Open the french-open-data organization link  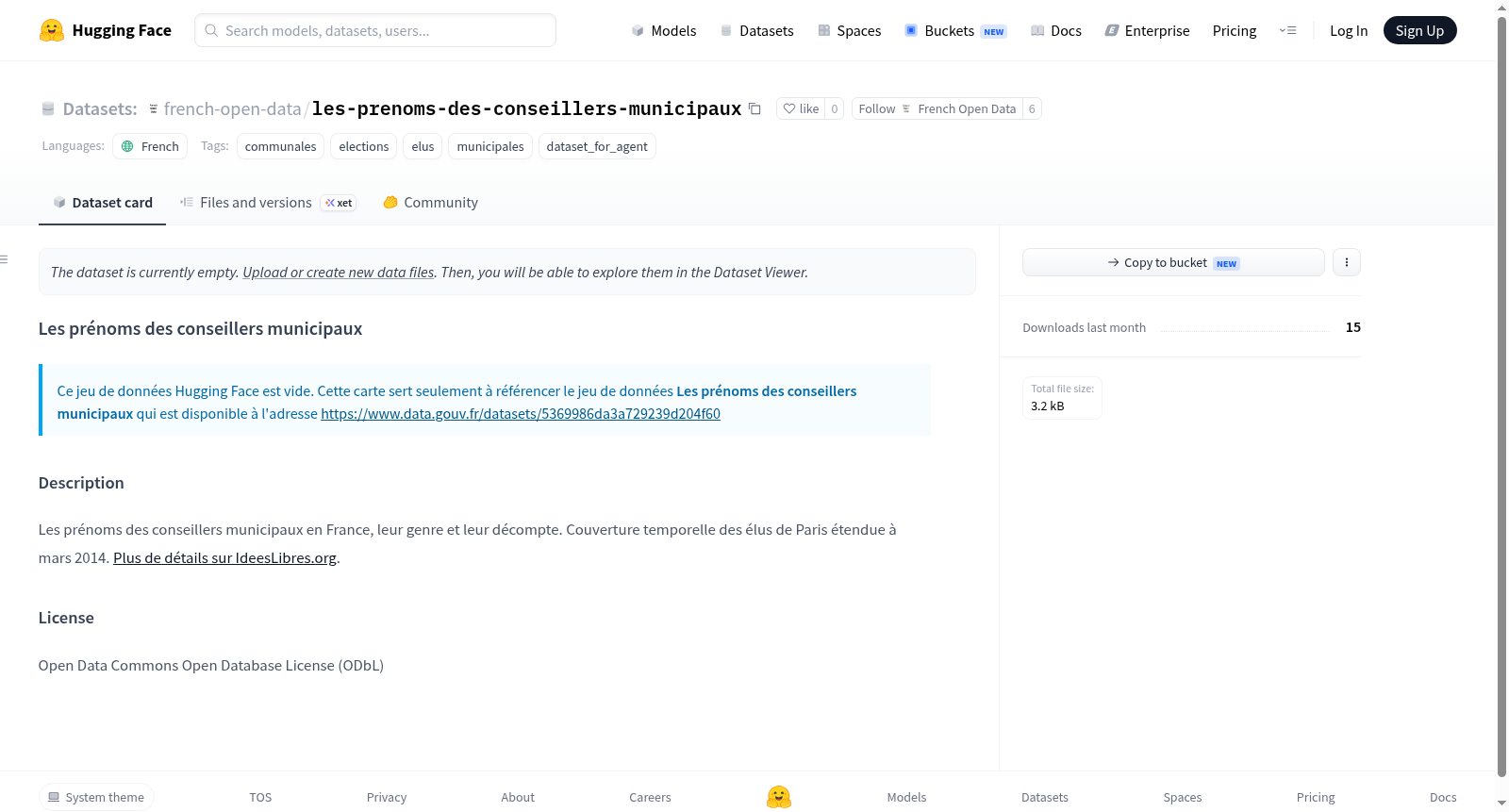pyautogui.click(x=232, y=108)
